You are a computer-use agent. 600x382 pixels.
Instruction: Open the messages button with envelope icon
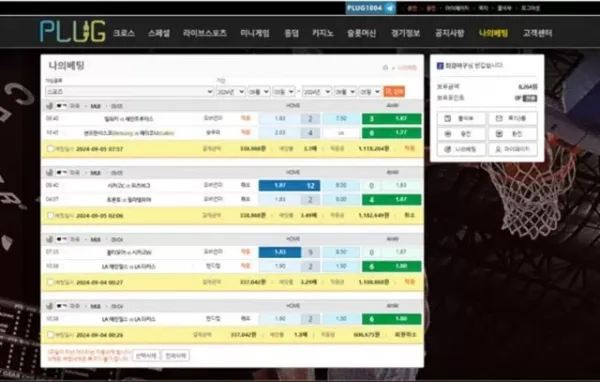[513, 119]
